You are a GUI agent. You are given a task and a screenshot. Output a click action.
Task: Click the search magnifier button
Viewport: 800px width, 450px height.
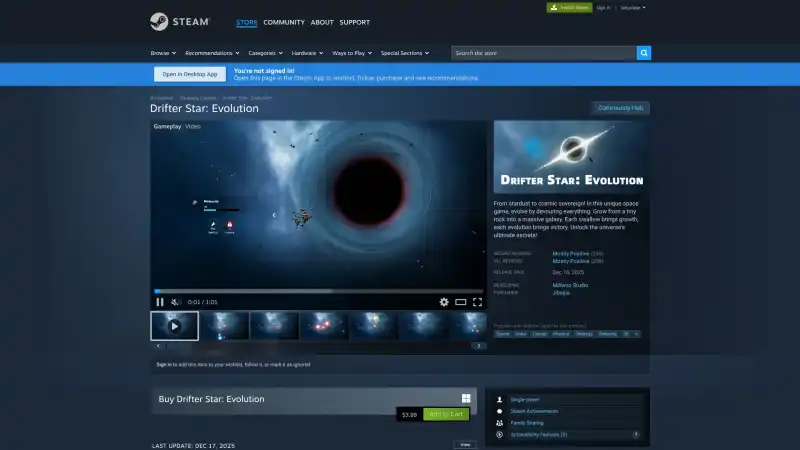click(643, 53)
